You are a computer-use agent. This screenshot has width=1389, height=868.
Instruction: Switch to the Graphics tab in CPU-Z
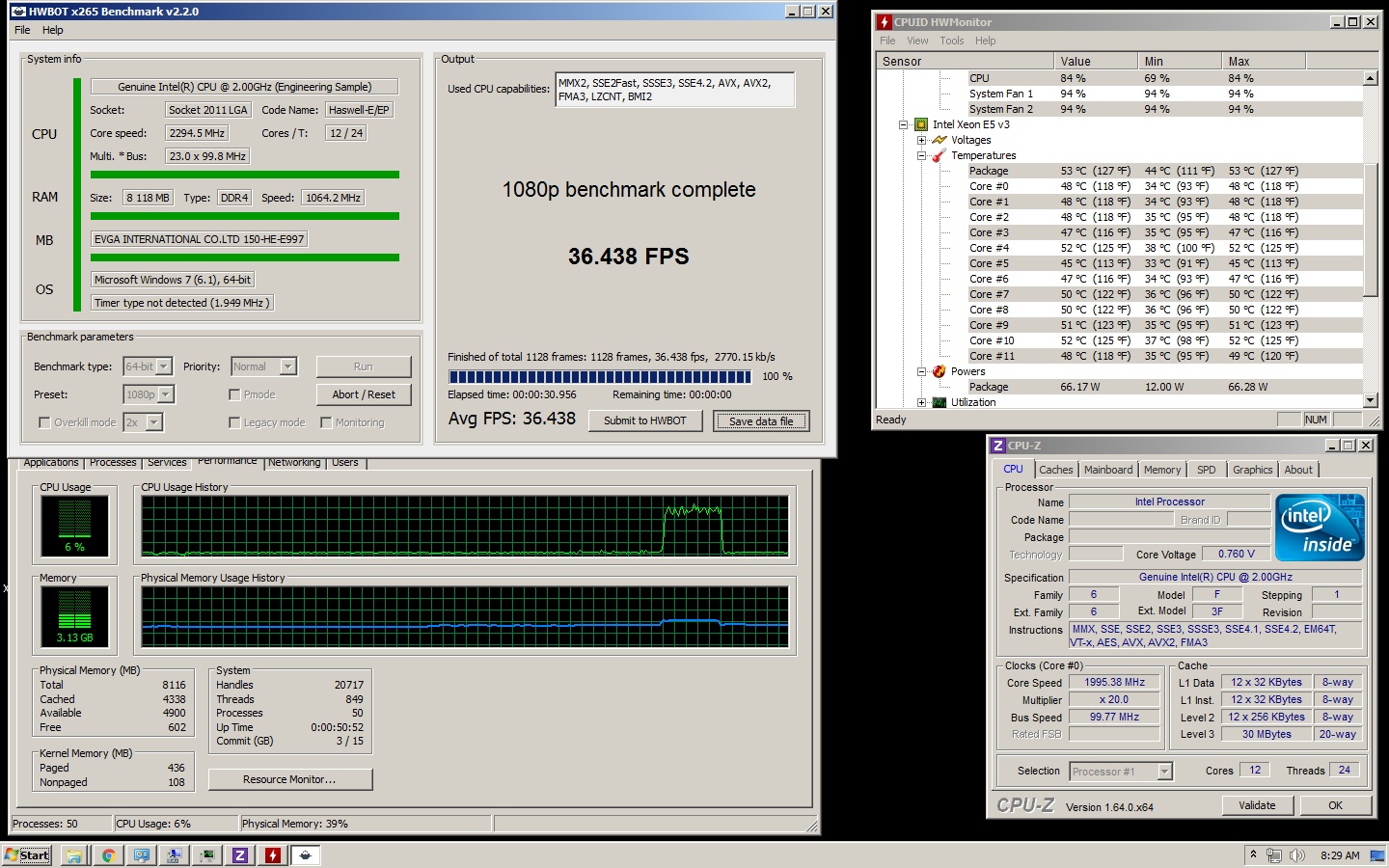[1252, 470]
